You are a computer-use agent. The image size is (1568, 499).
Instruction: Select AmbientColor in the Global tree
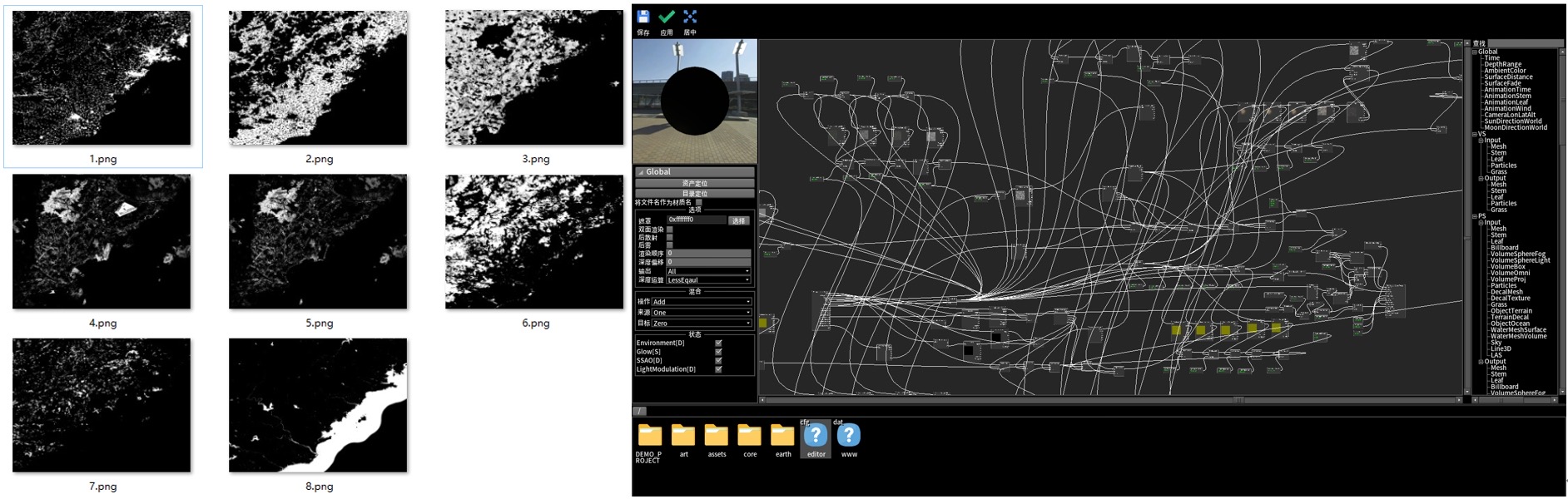1505,71
